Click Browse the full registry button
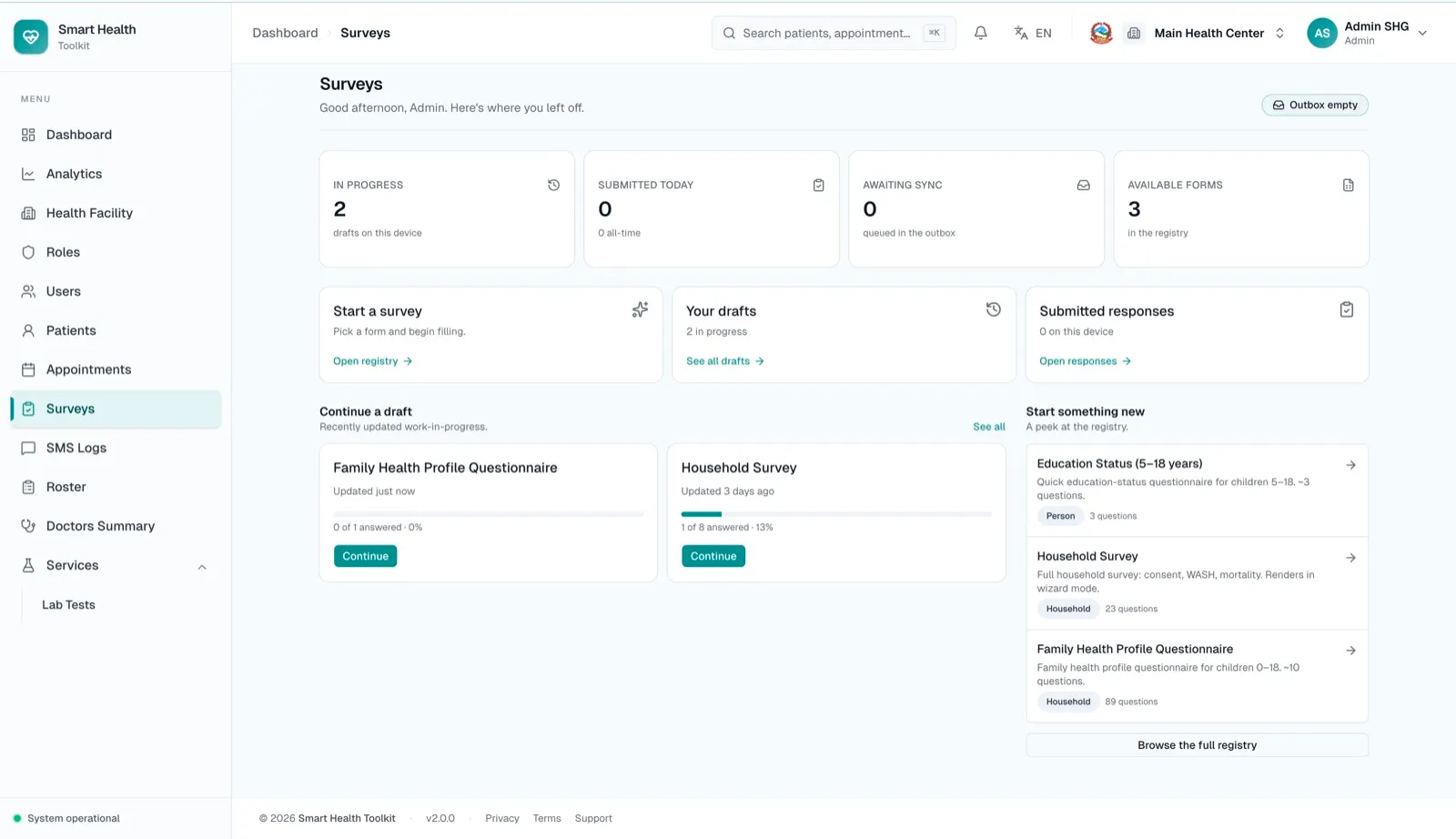 1197,745
